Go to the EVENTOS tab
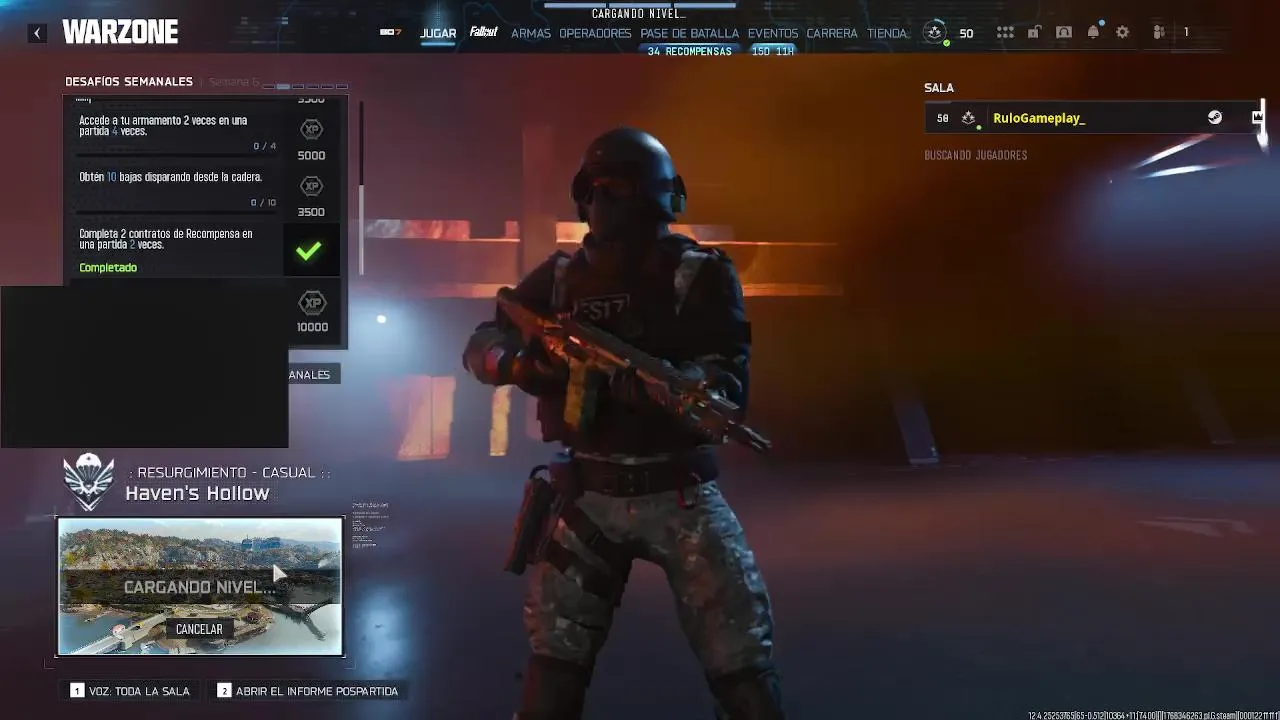The width and height of the screenshot is (1280, 720). 773,33
